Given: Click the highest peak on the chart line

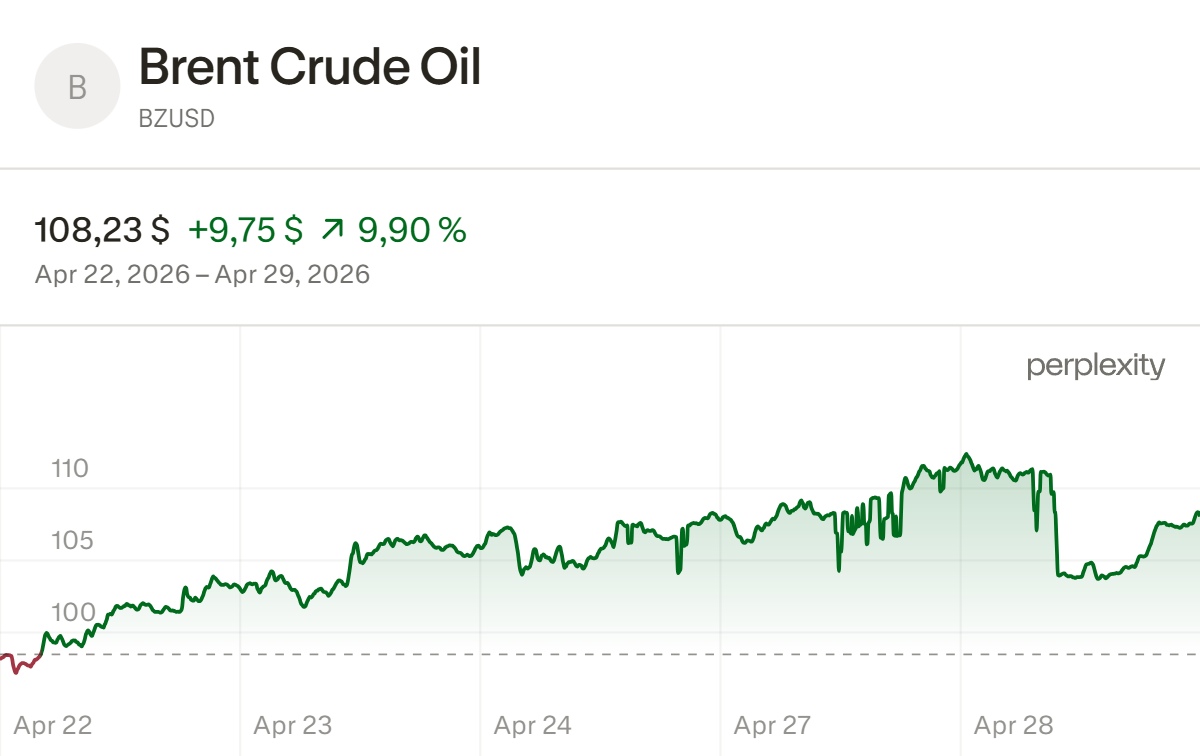Looking at the screenshot, I should [966, 455].
